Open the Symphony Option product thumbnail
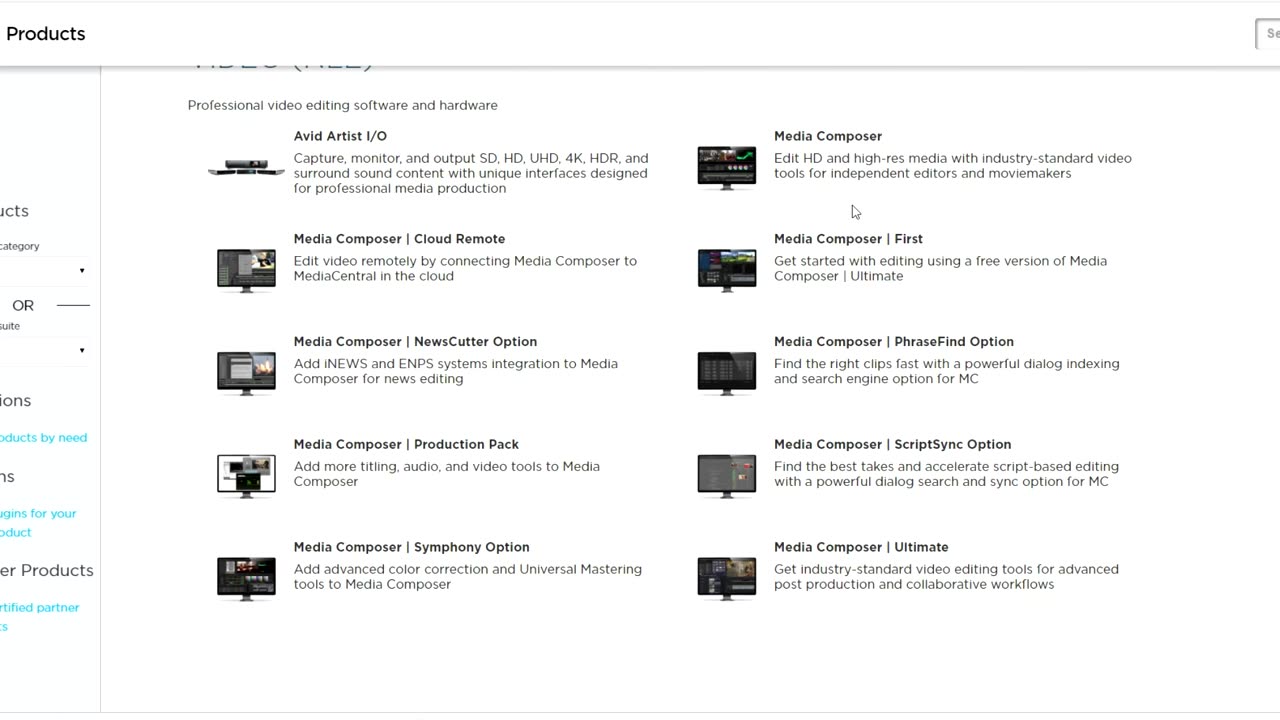The width and height of the screenshot is (1280, 720). [246, 578]
